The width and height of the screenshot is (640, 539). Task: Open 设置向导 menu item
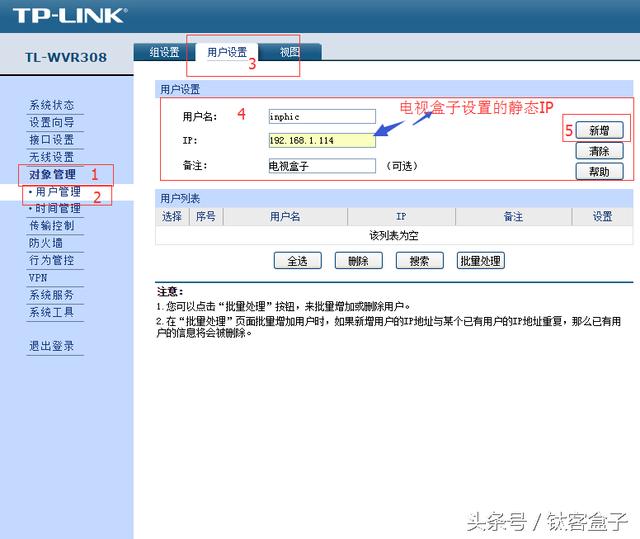pos(52,122)
